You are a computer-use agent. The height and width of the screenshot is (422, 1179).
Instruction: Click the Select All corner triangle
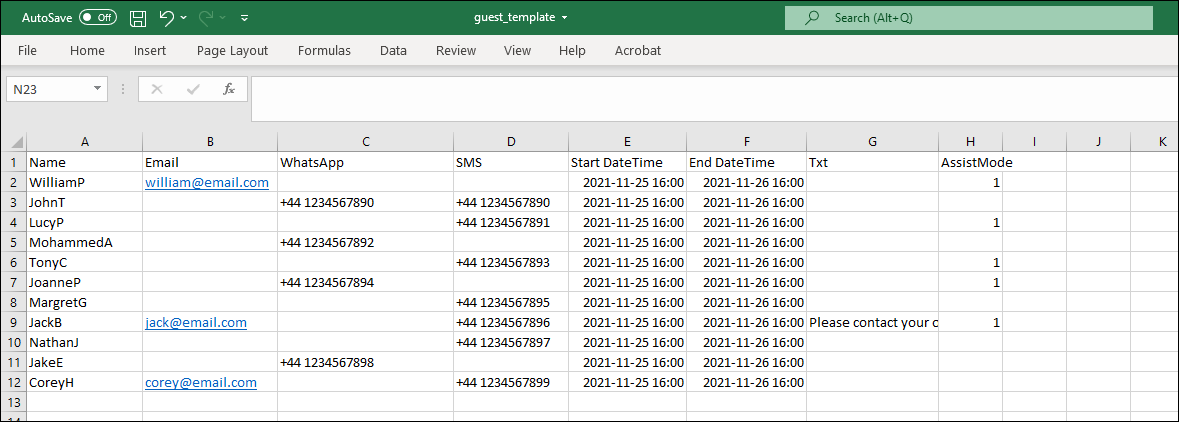pos(13,142)
